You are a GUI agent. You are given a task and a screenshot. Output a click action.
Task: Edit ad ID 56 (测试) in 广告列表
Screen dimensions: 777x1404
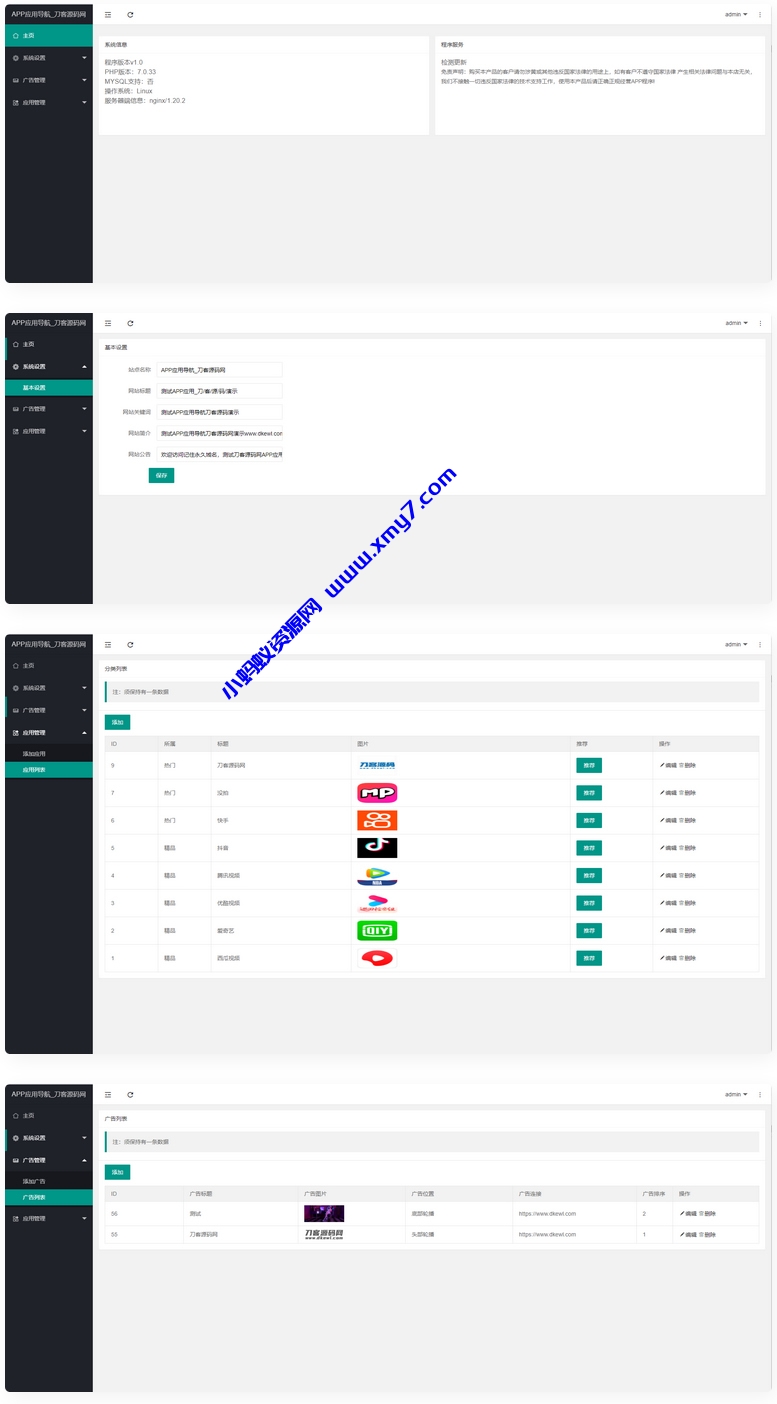coord(688,1214)
